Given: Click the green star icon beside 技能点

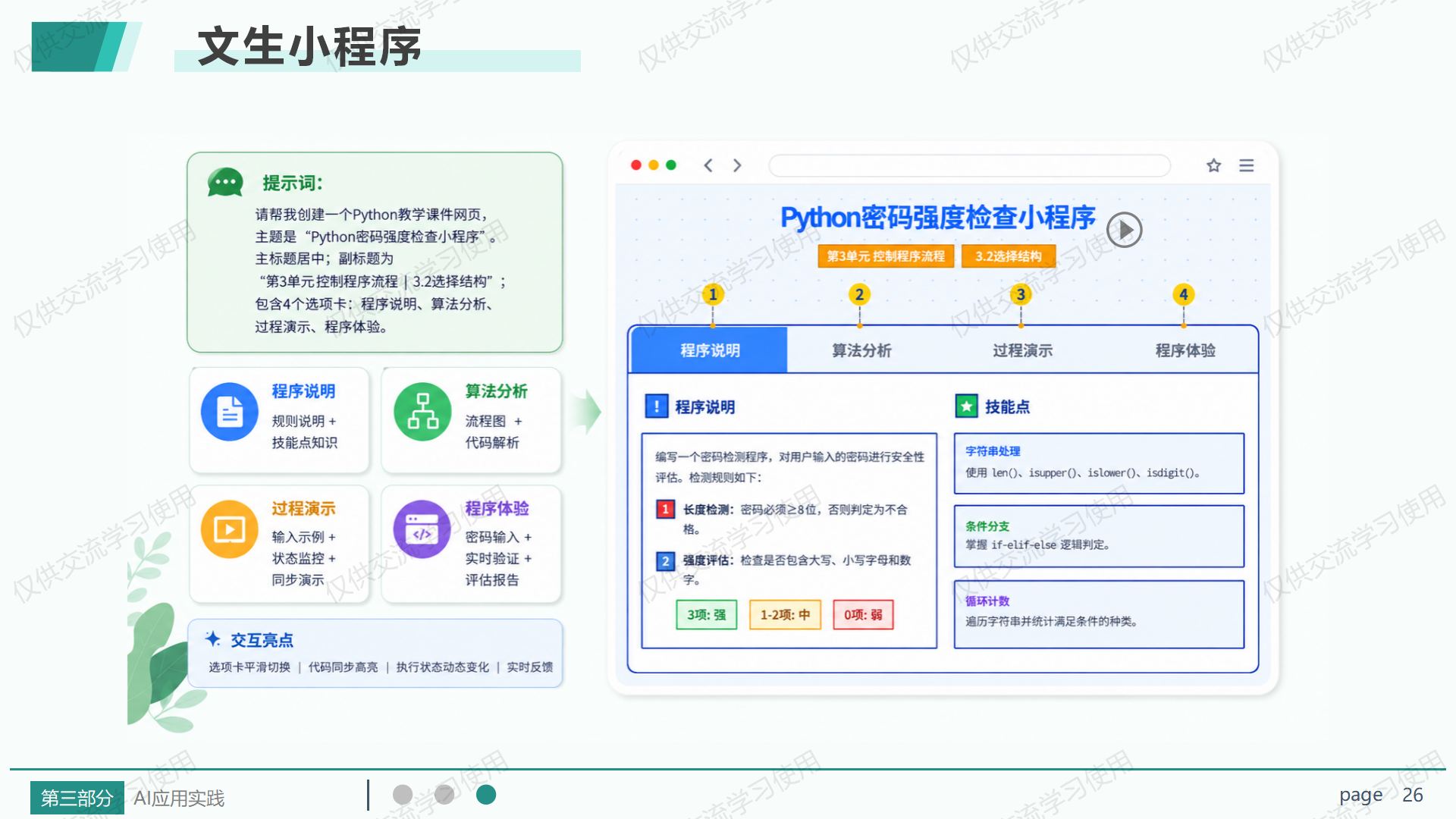Looking at the screenshot, I should [966, 406].
